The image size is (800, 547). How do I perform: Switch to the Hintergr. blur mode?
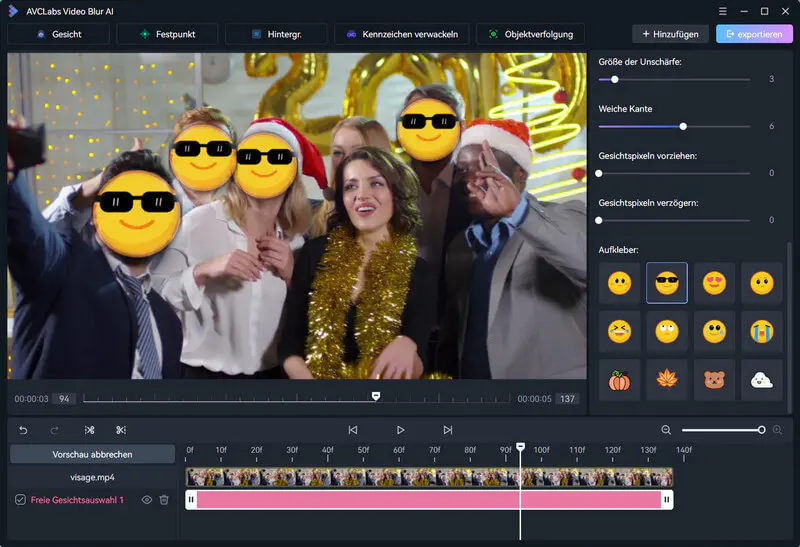click(276, 34)
